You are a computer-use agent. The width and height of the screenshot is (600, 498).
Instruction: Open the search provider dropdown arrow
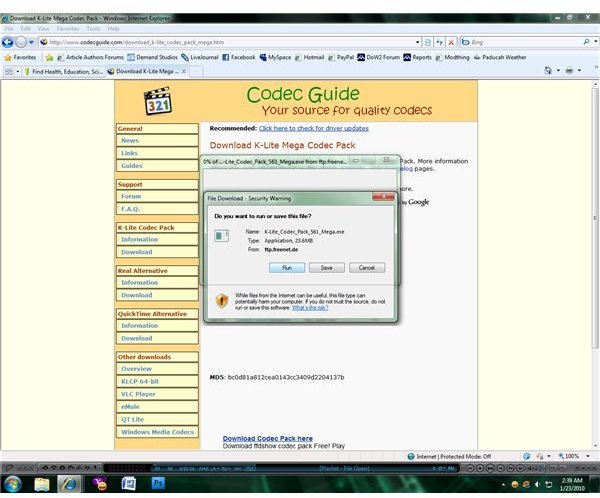pyautogui.click(x=595, y=42)
